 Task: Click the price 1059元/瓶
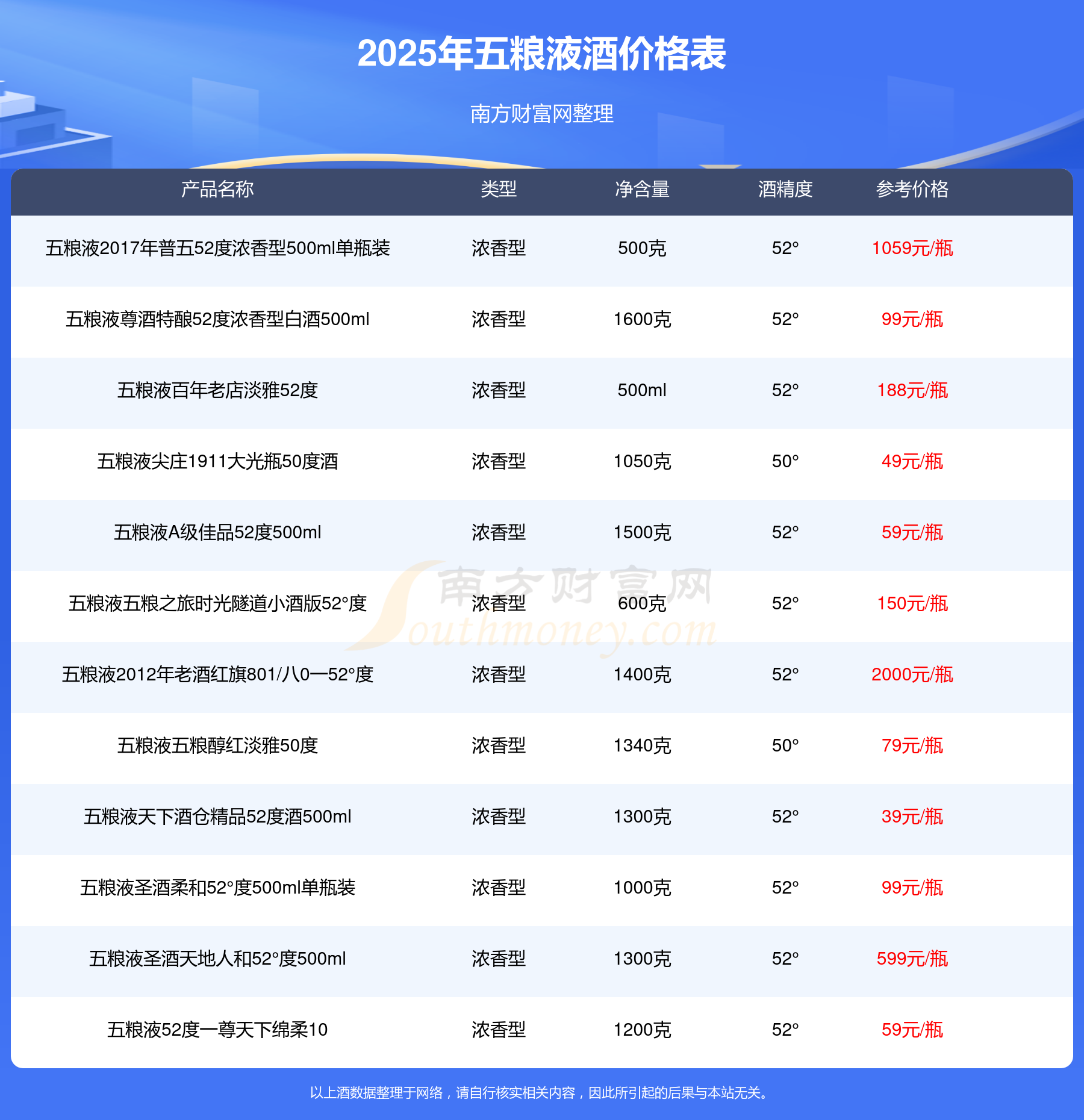click(x=912, y=248)
